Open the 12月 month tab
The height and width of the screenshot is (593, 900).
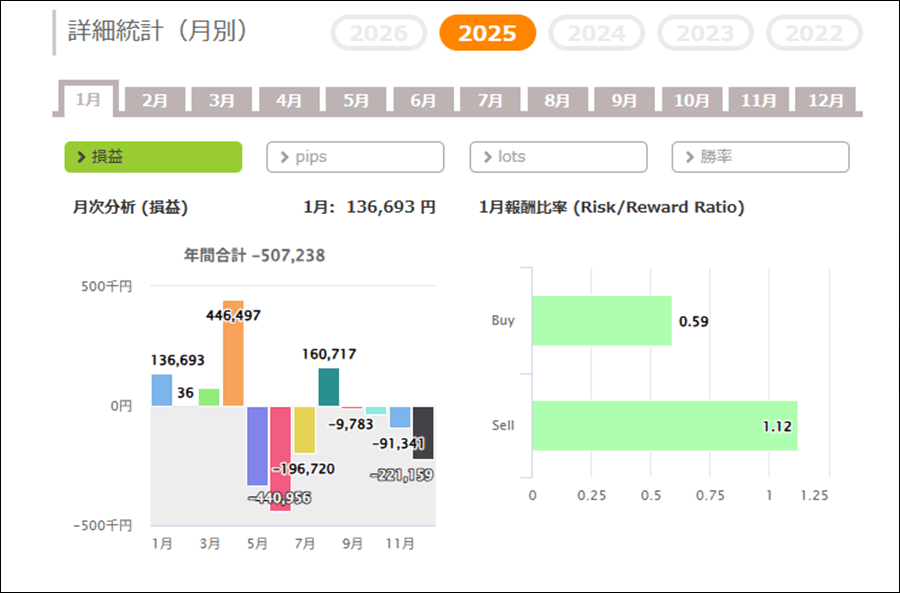tap(825, 100)
